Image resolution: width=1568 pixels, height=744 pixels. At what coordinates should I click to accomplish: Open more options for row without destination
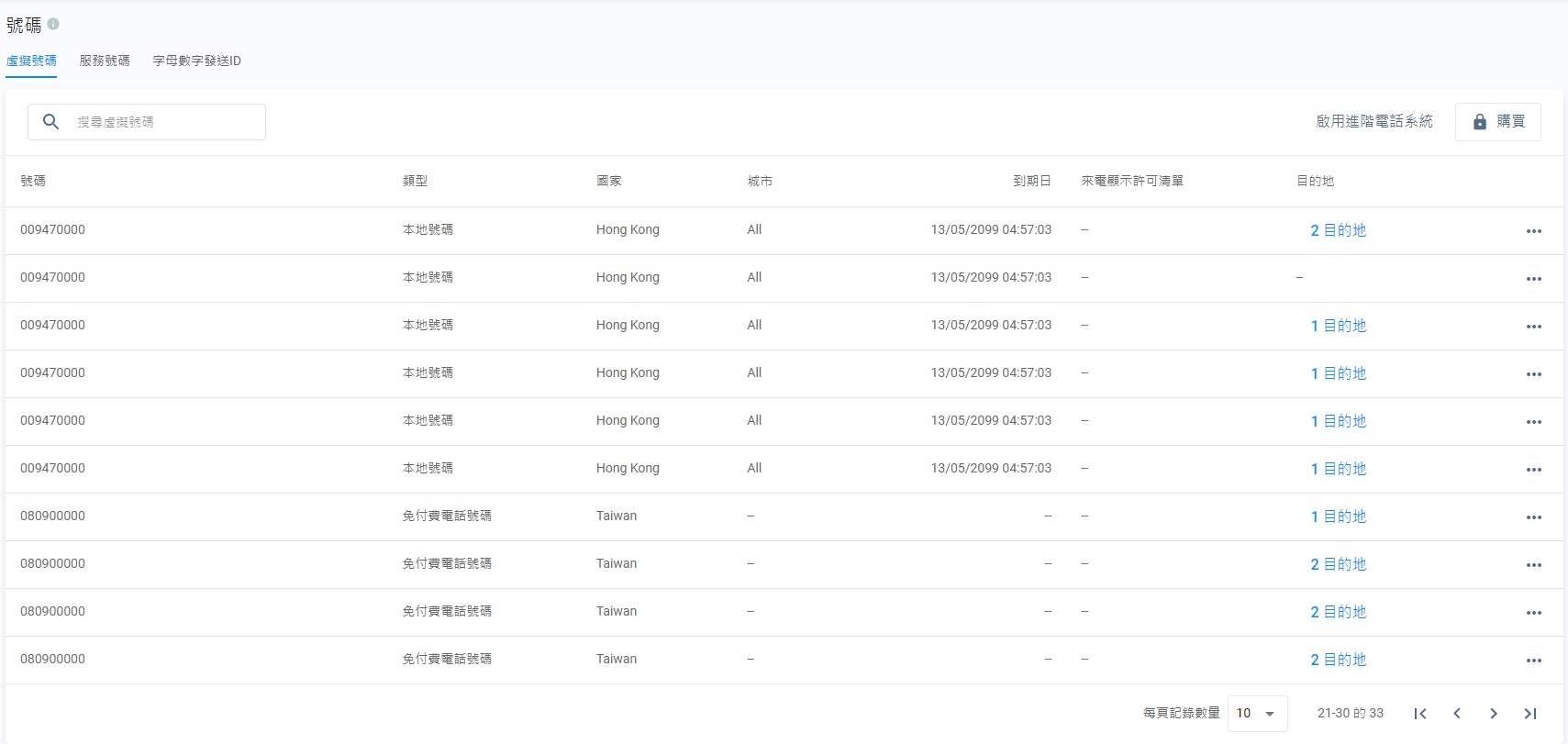(1533, 279)
